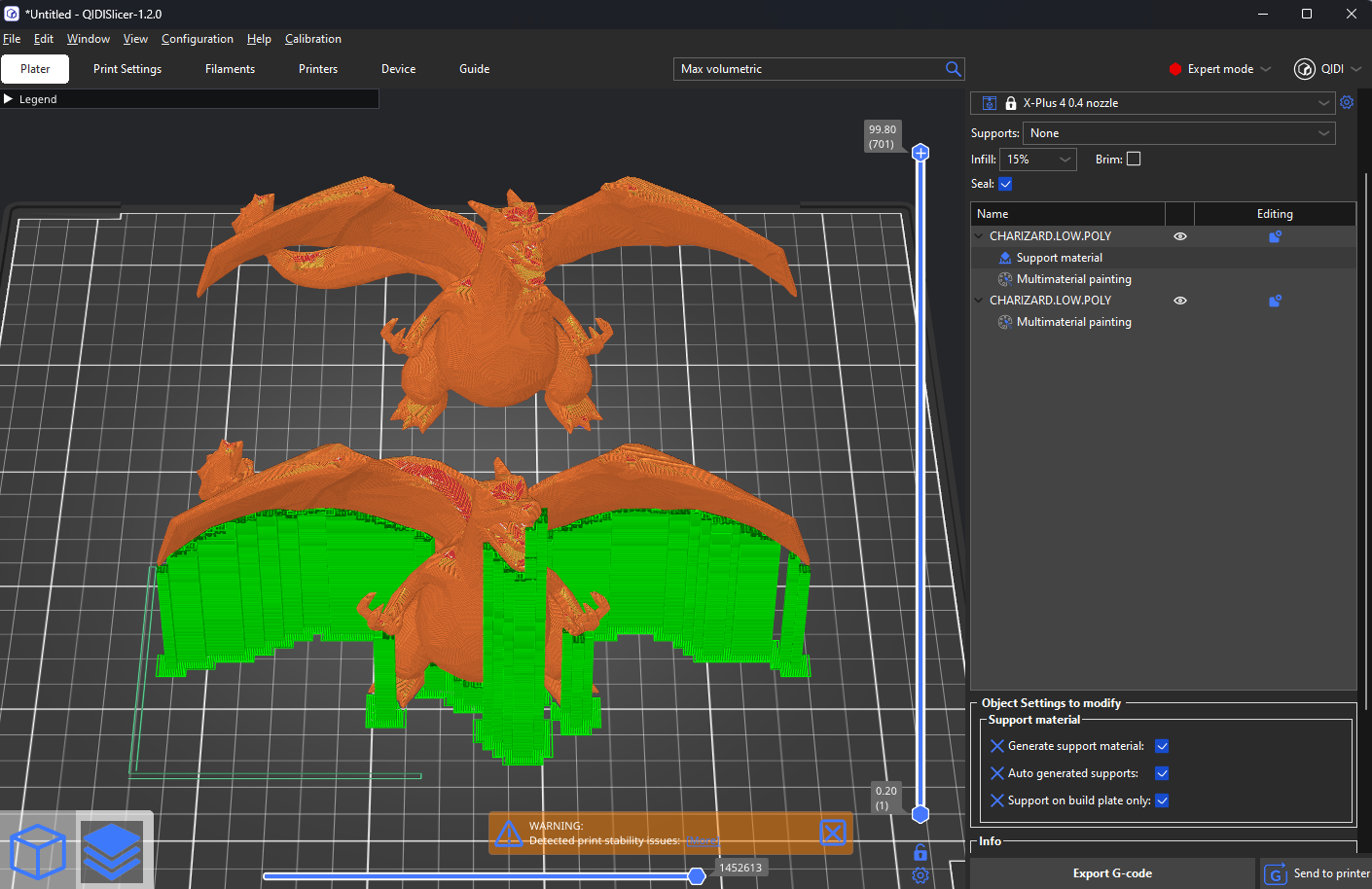Click the Support material item icon
This screenshot has width=1372, height=889.
click(x=1005, y=258)
